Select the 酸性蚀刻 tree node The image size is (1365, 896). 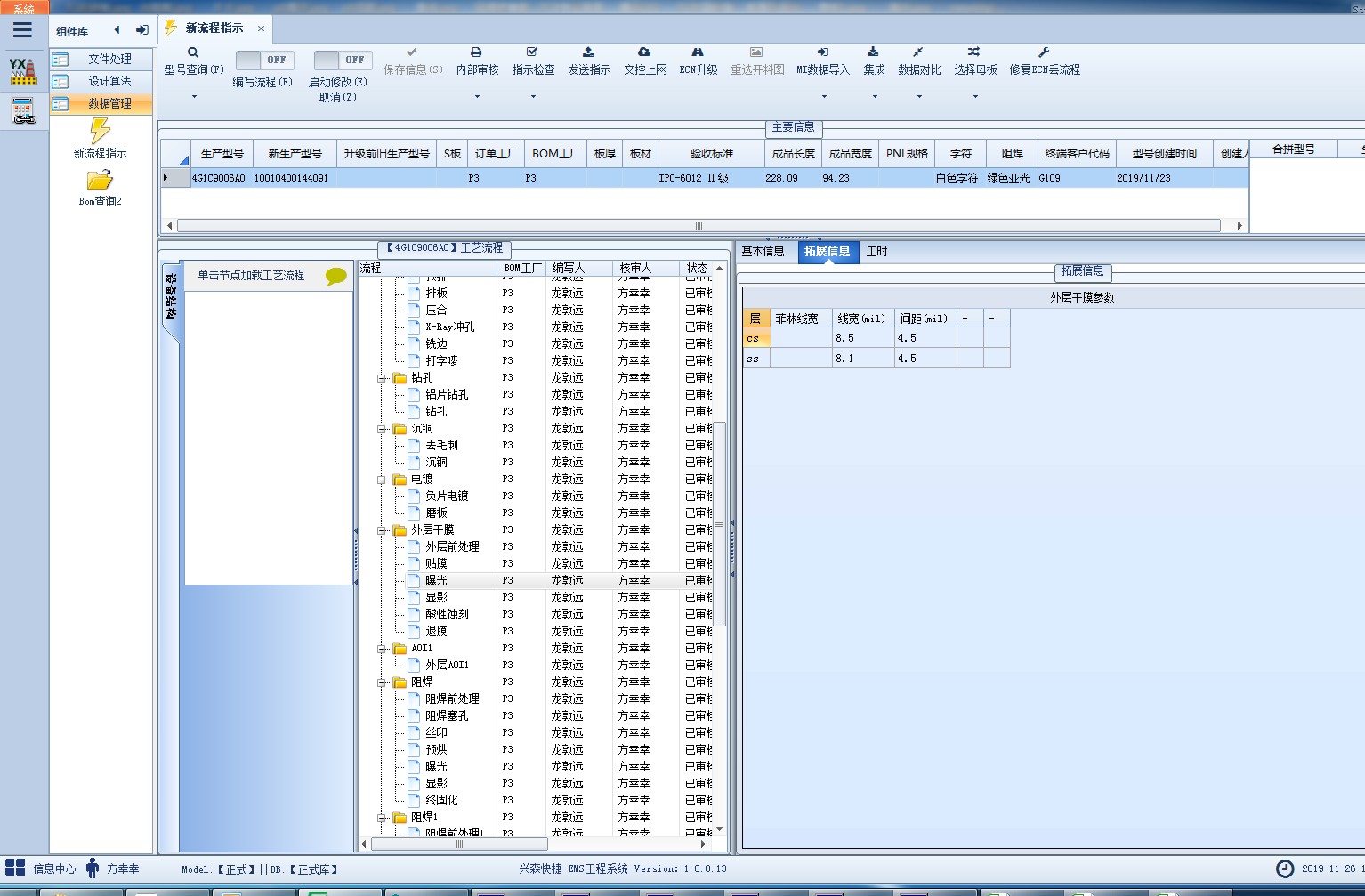[447, 614]
